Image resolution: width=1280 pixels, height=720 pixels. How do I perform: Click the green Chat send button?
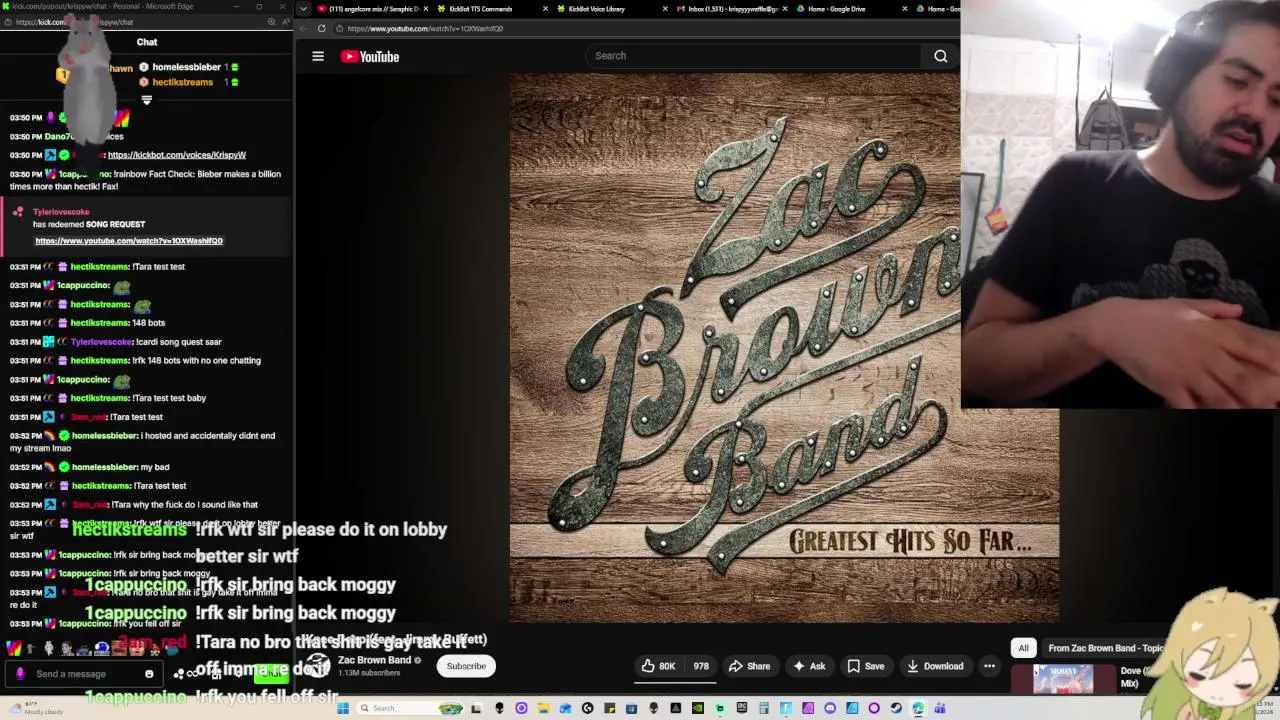(271, 674)
